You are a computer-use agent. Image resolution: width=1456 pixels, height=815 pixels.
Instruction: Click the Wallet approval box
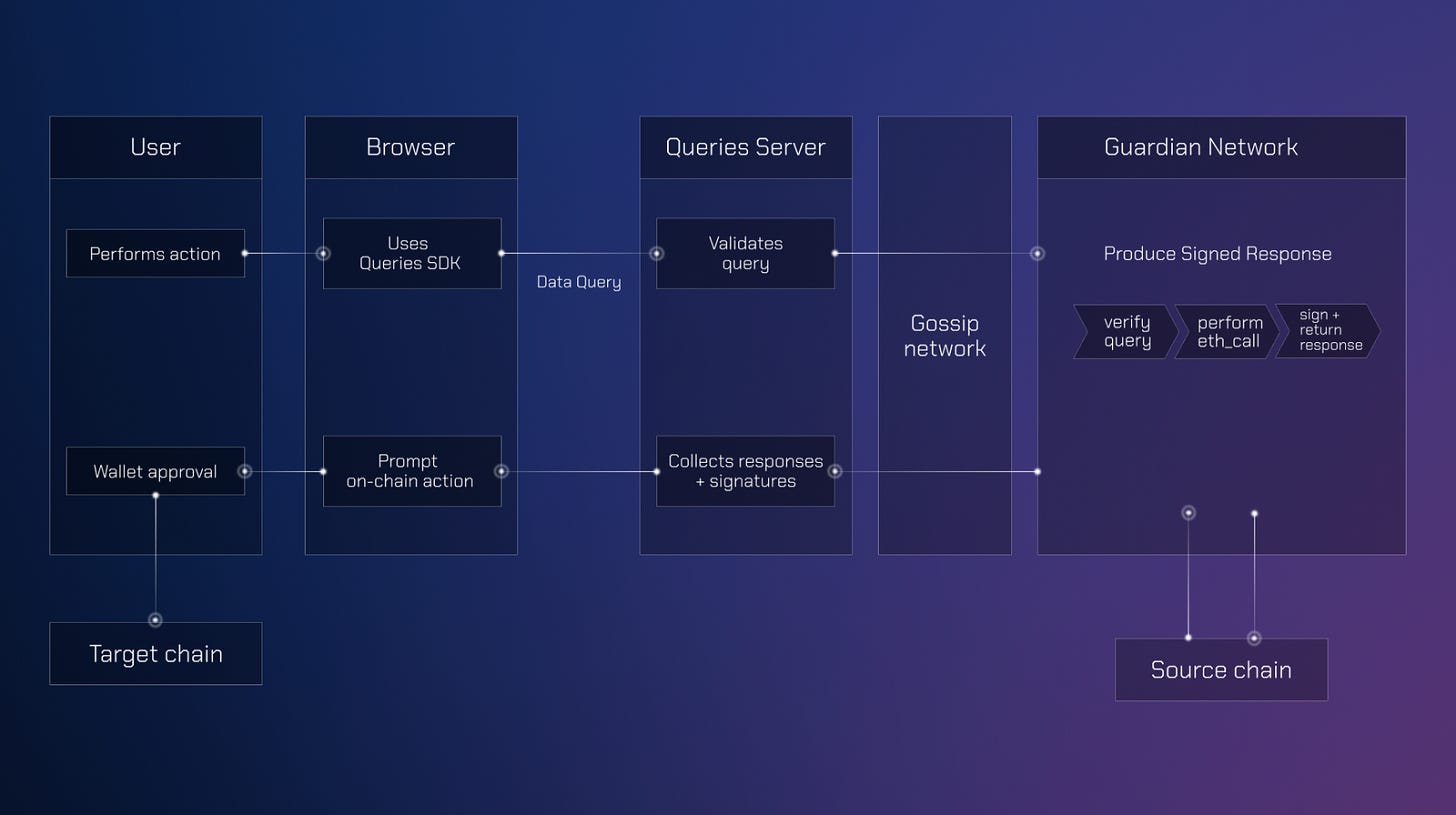coord(155,471)
